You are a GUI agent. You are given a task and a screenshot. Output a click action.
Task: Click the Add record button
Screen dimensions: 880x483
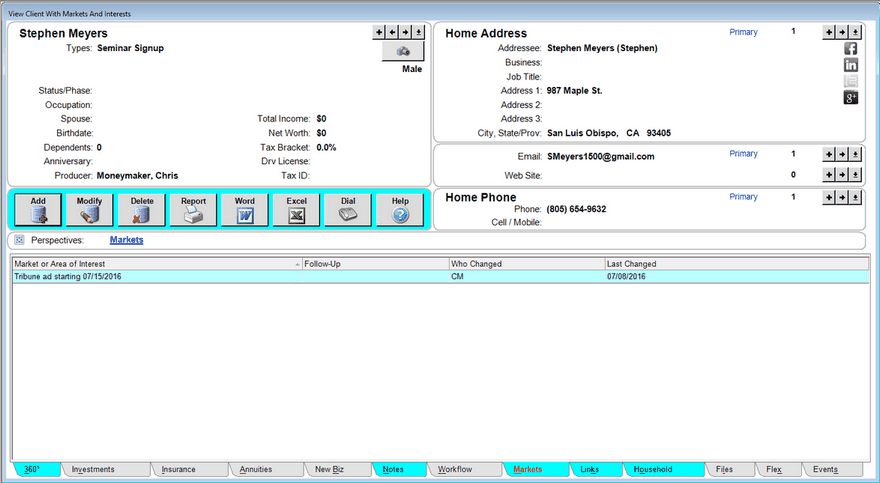point(38,209)
